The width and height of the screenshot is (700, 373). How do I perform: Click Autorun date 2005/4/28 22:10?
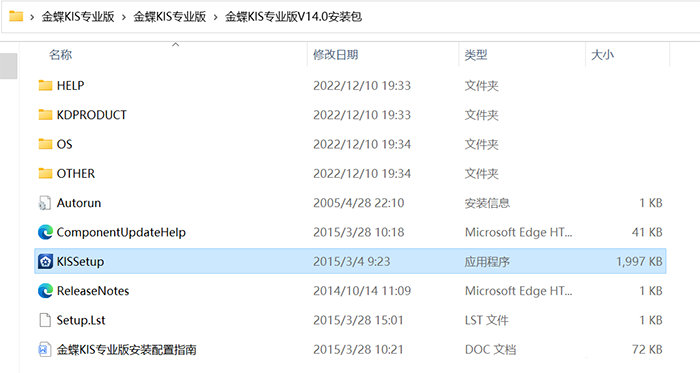click(x=358, y=203)
